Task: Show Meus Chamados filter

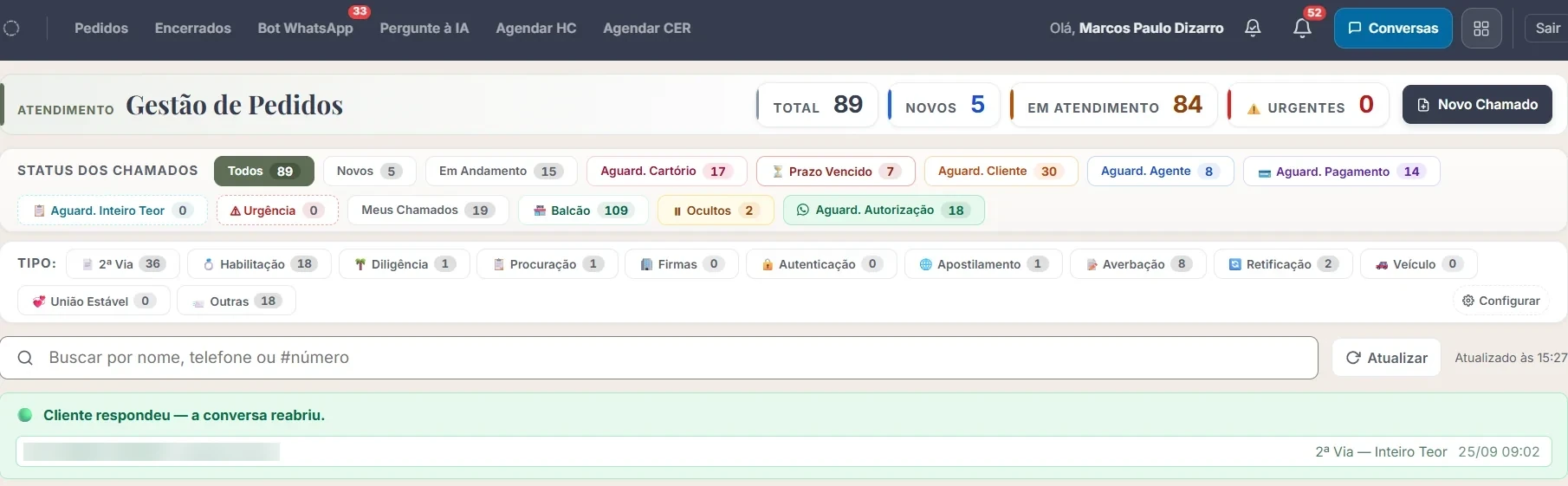Action: point(428,211)
